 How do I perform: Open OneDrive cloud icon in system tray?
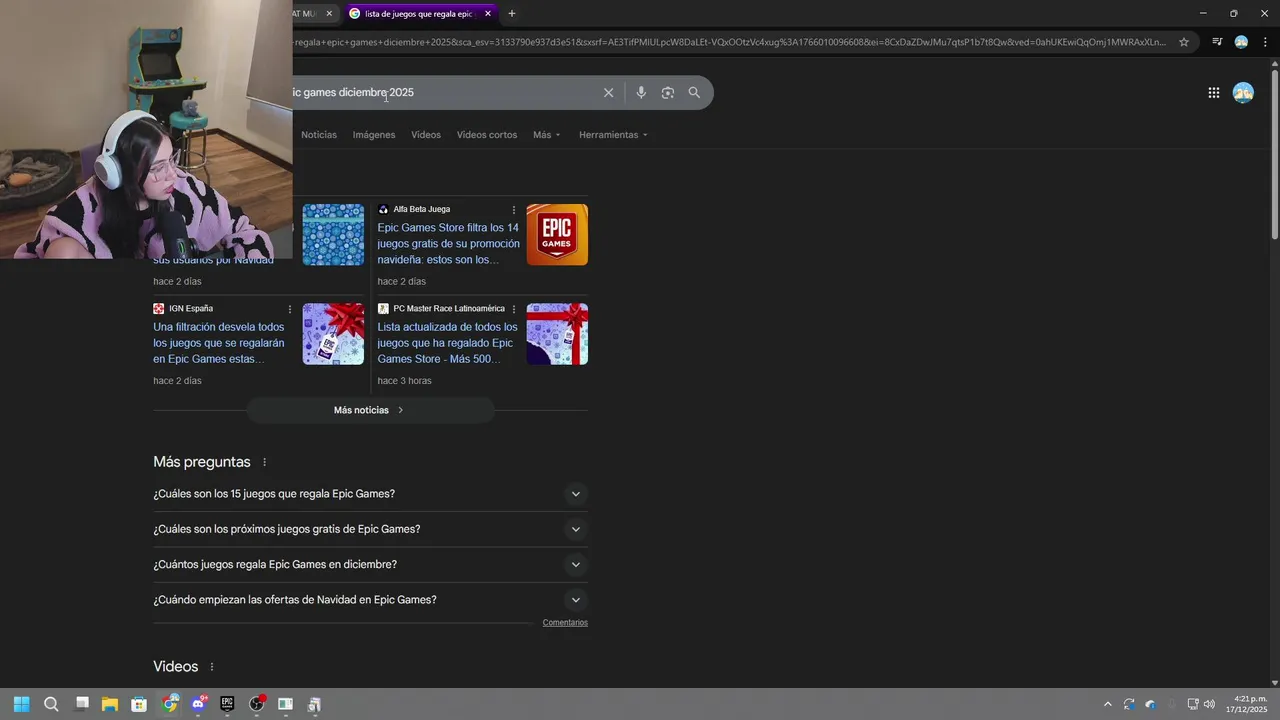click(1150, 704)
